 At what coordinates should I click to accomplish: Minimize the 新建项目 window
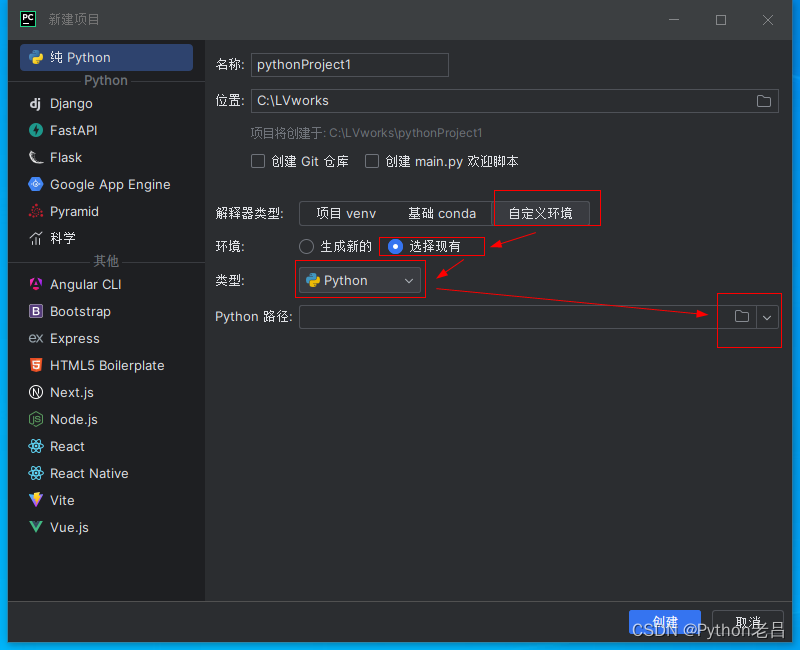coord(673,20)
